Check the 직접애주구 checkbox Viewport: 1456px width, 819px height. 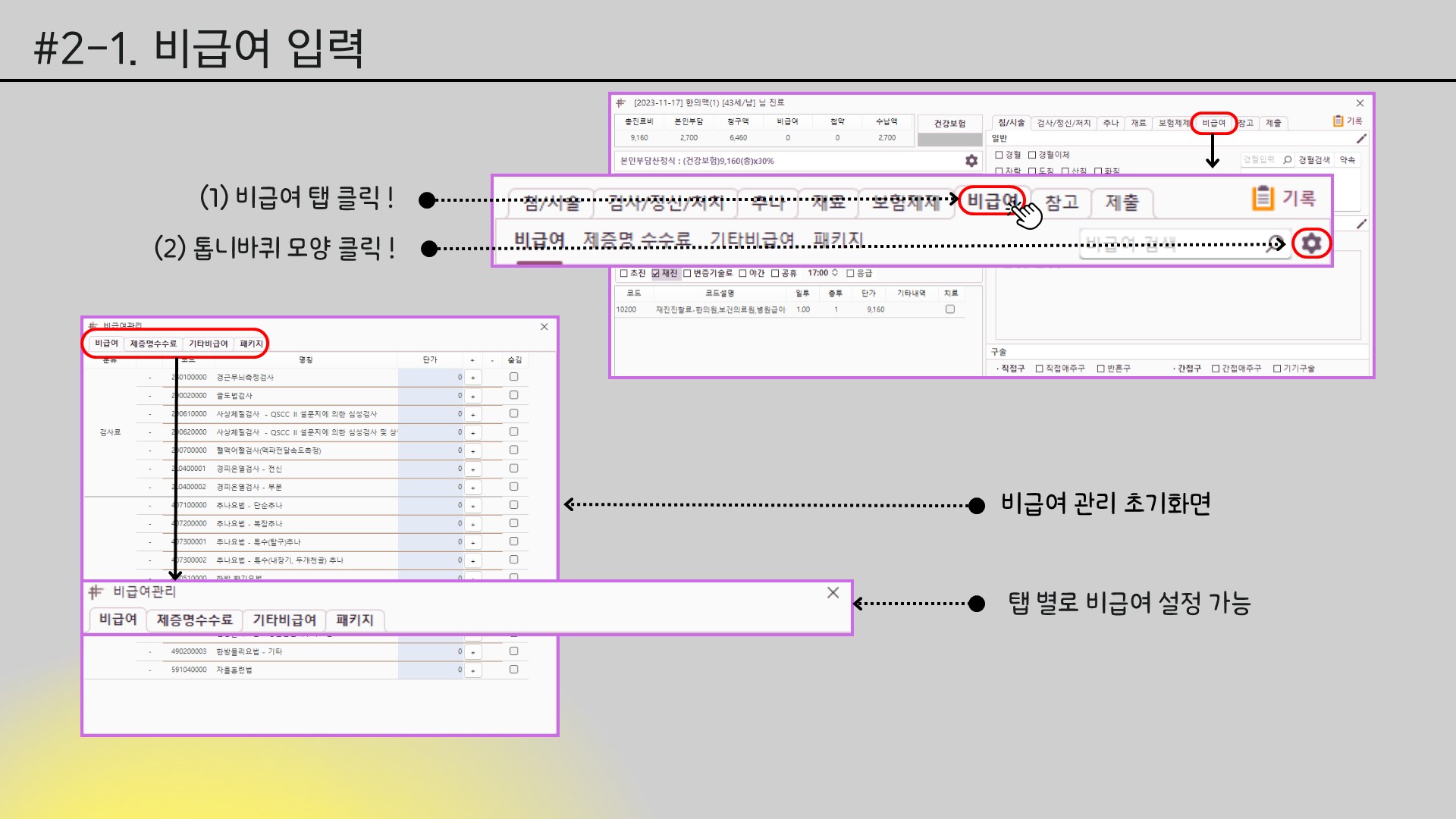pos(1040,369)
